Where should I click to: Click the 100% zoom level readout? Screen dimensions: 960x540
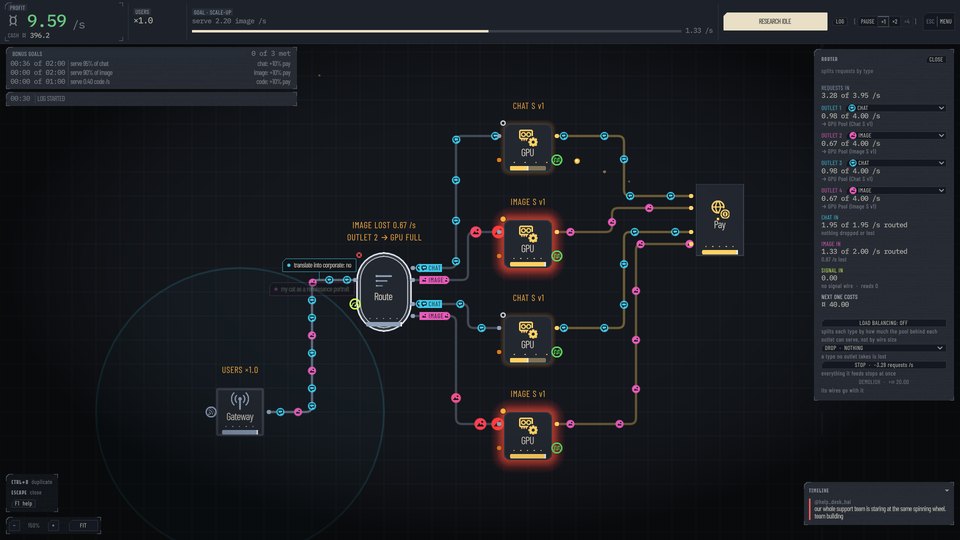coord(34,525)
